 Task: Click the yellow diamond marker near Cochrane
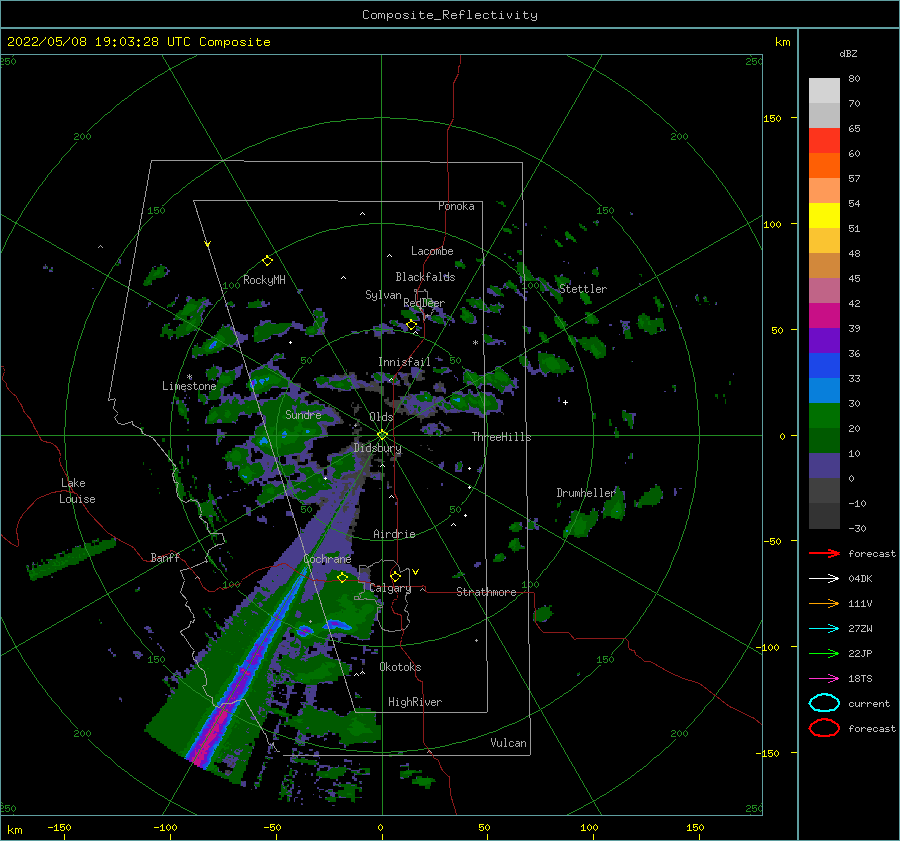point(342,577)
